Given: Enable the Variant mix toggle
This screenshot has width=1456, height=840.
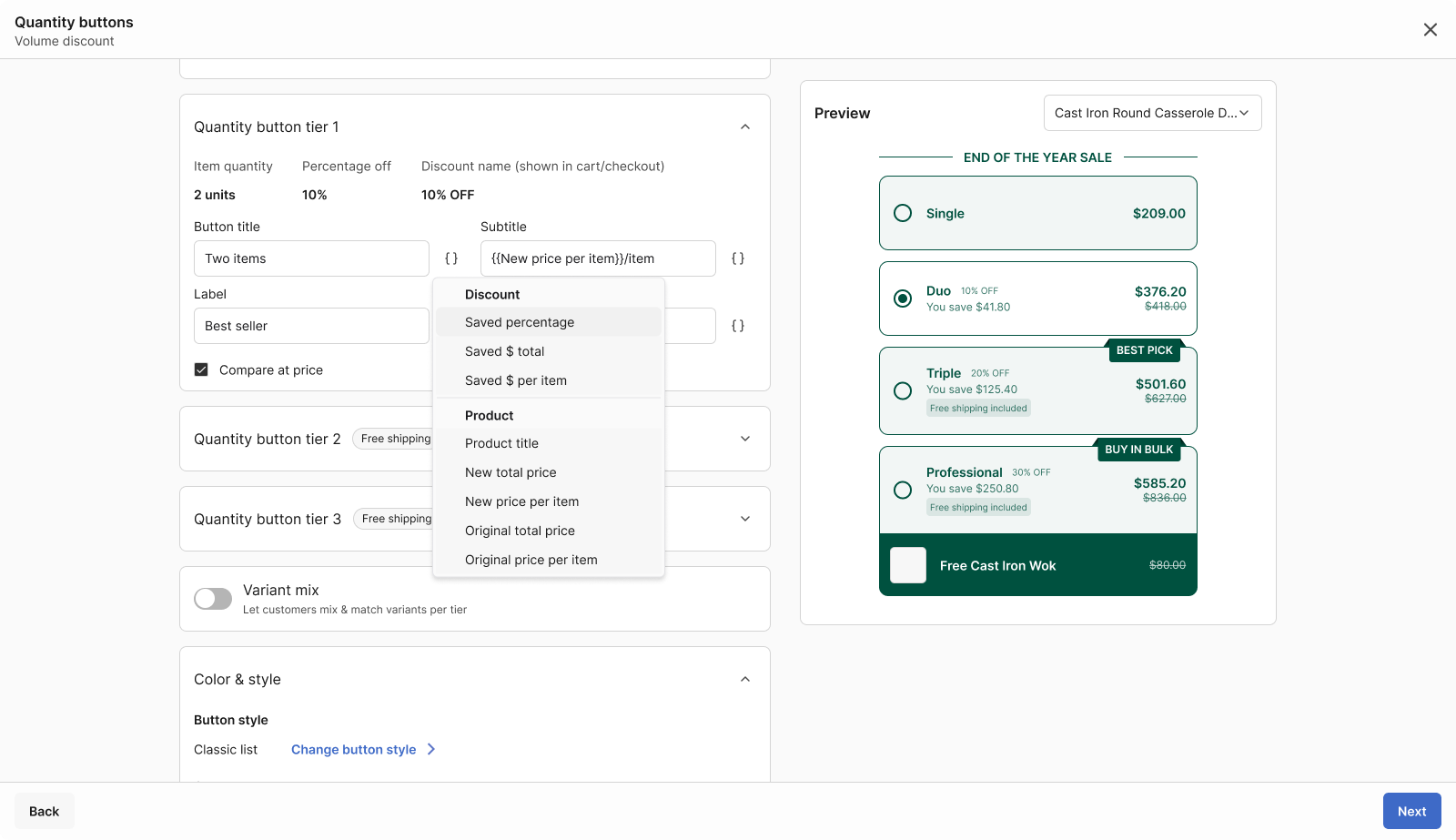Looking at the screenshot, I should tap(213, 599).
